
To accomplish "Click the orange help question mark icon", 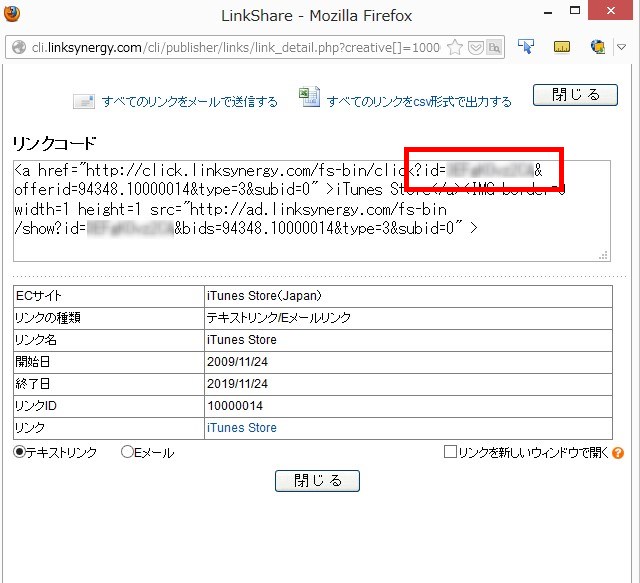I will click(x=618, y=453).
